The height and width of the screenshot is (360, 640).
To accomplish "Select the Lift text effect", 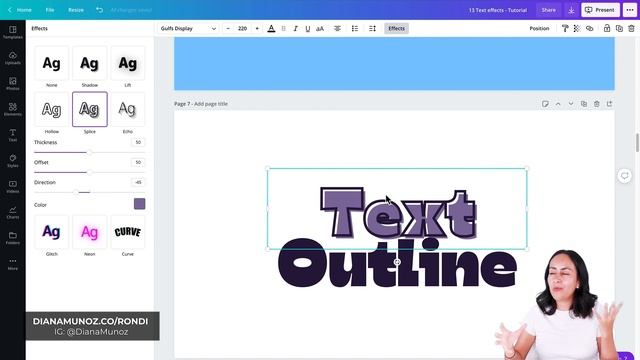I will (128, 63).
